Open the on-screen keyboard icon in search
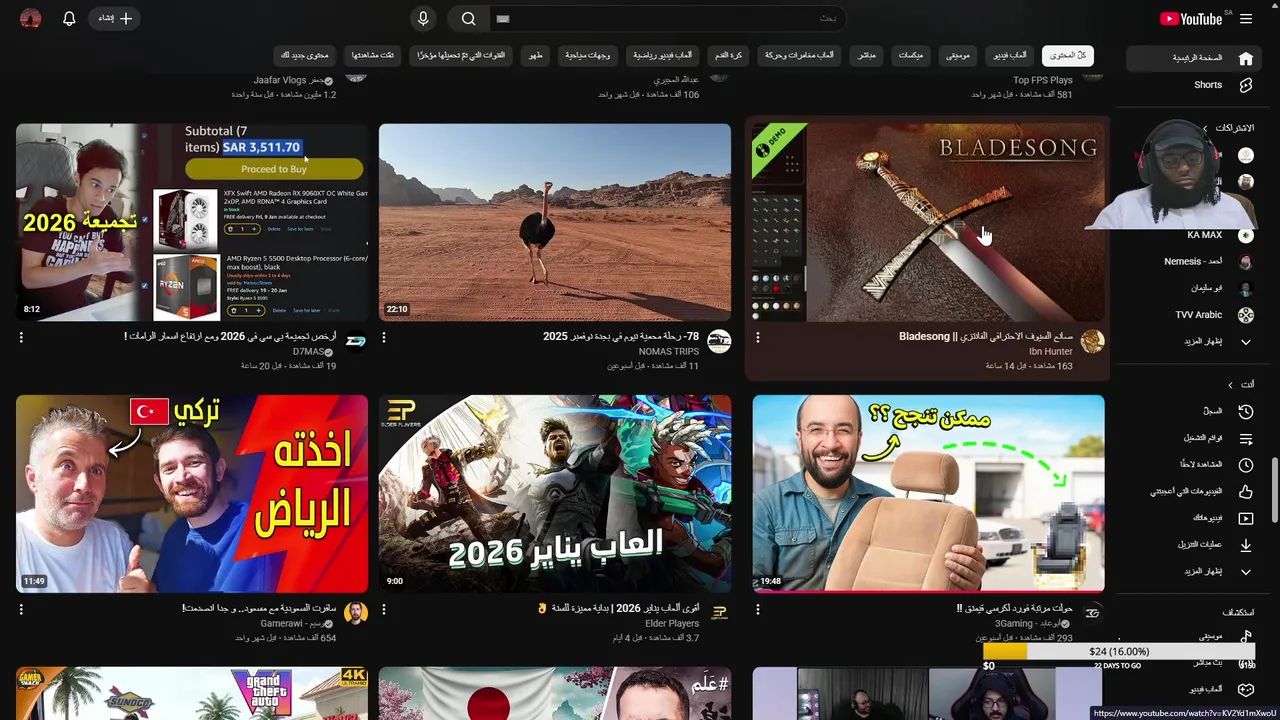The image size is (1280, 720). [503, 19]
